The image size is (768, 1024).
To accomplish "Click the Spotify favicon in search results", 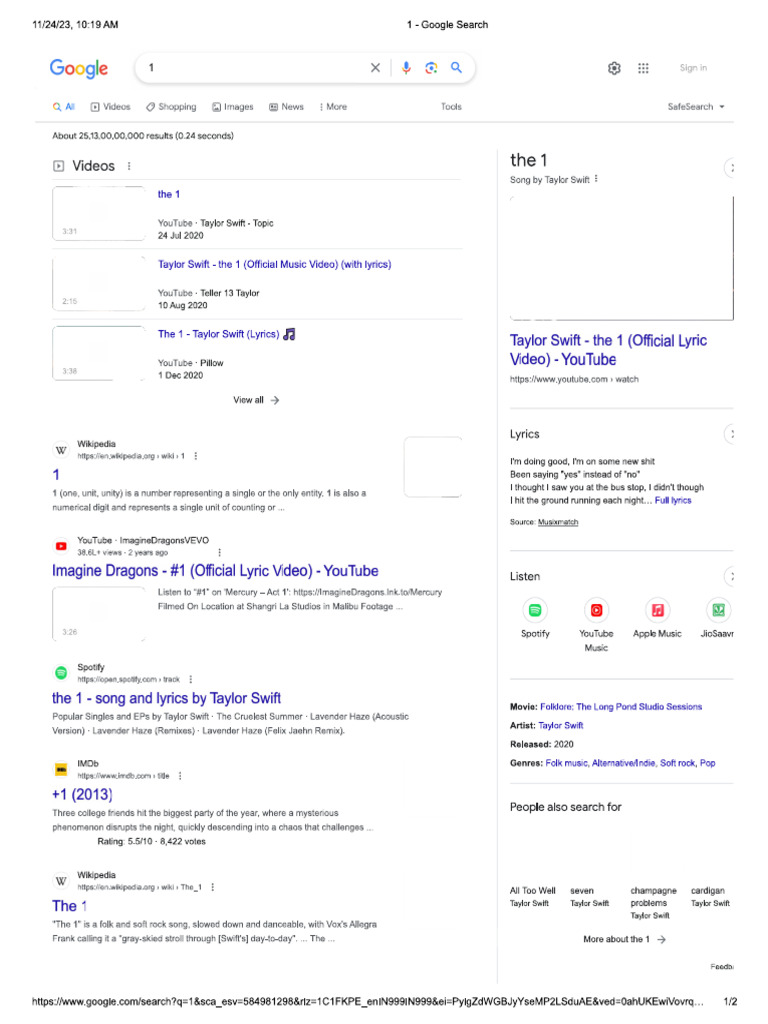I will (61, 673).
